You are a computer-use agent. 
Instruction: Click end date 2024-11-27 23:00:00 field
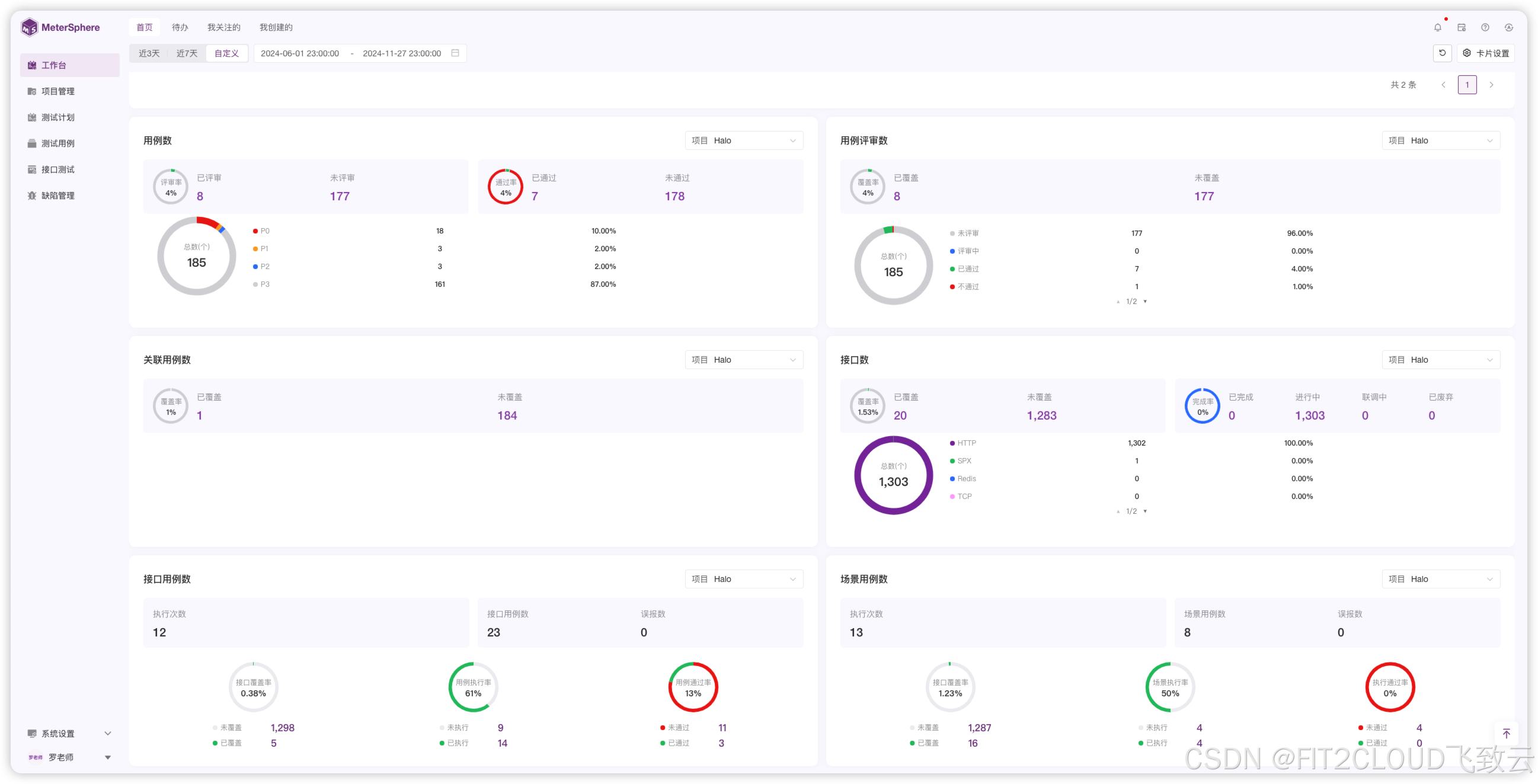coord(402,53)
